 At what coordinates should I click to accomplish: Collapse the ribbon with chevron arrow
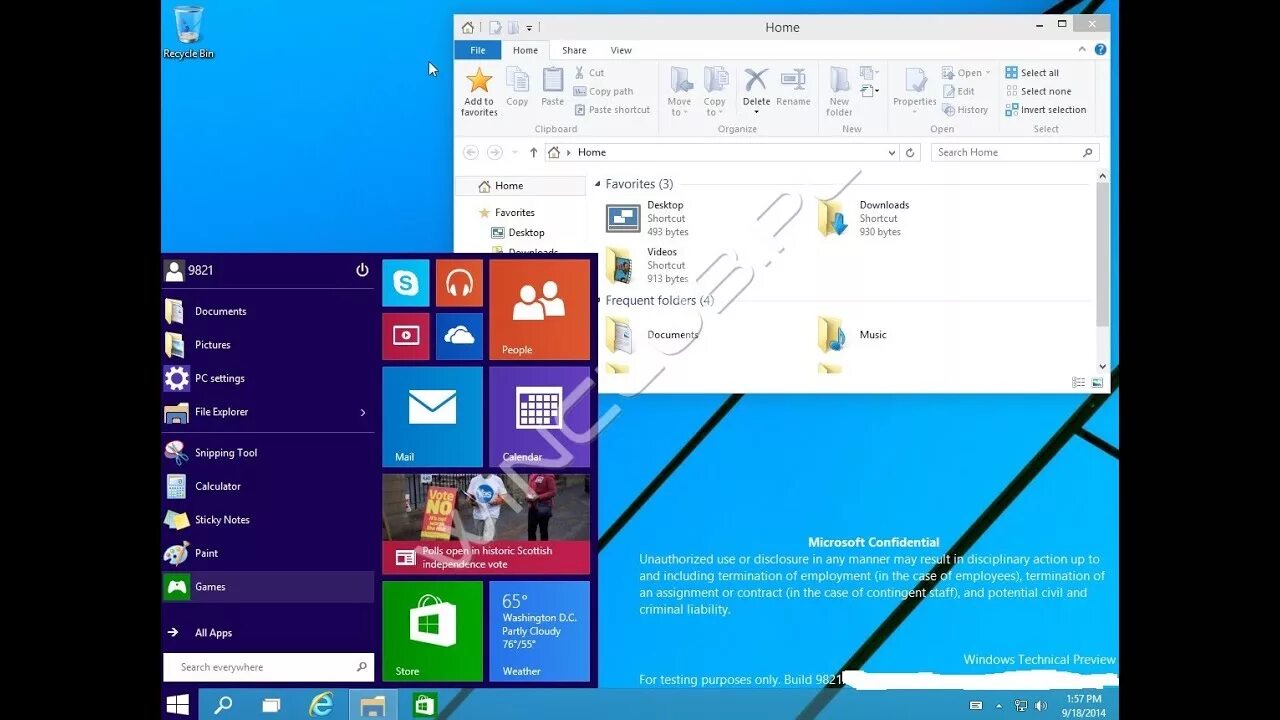(x=1082, y=49)
